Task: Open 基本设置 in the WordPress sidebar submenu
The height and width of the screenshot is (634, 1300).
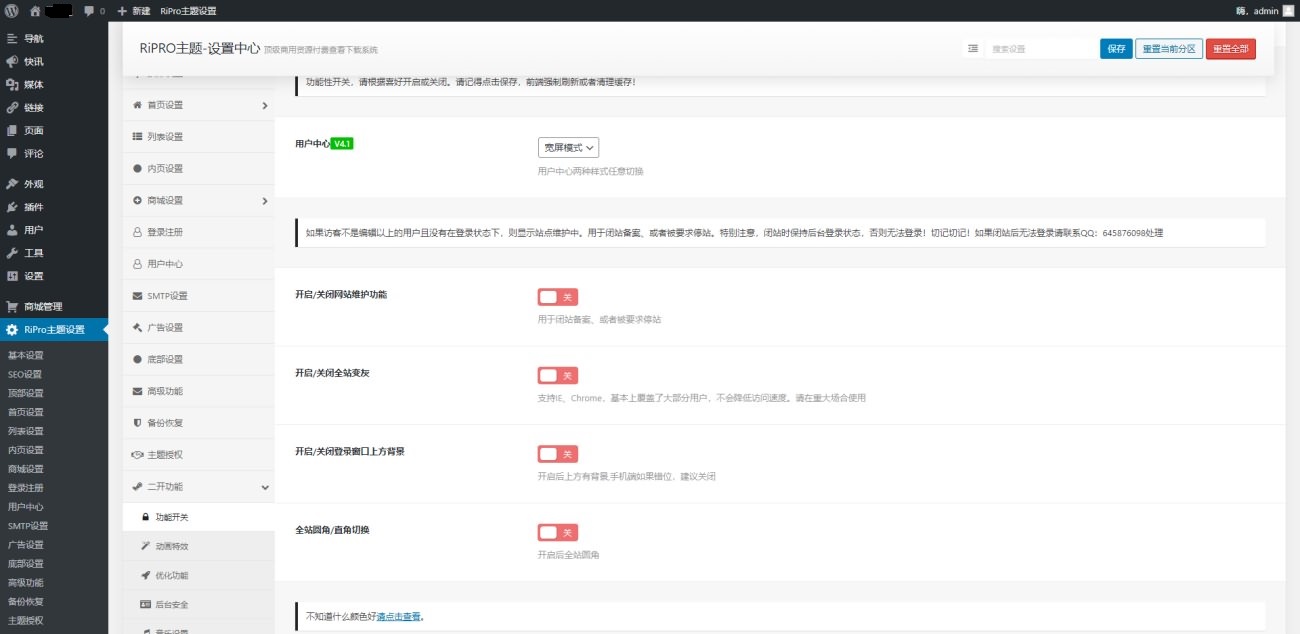Action: pos(26,355)
